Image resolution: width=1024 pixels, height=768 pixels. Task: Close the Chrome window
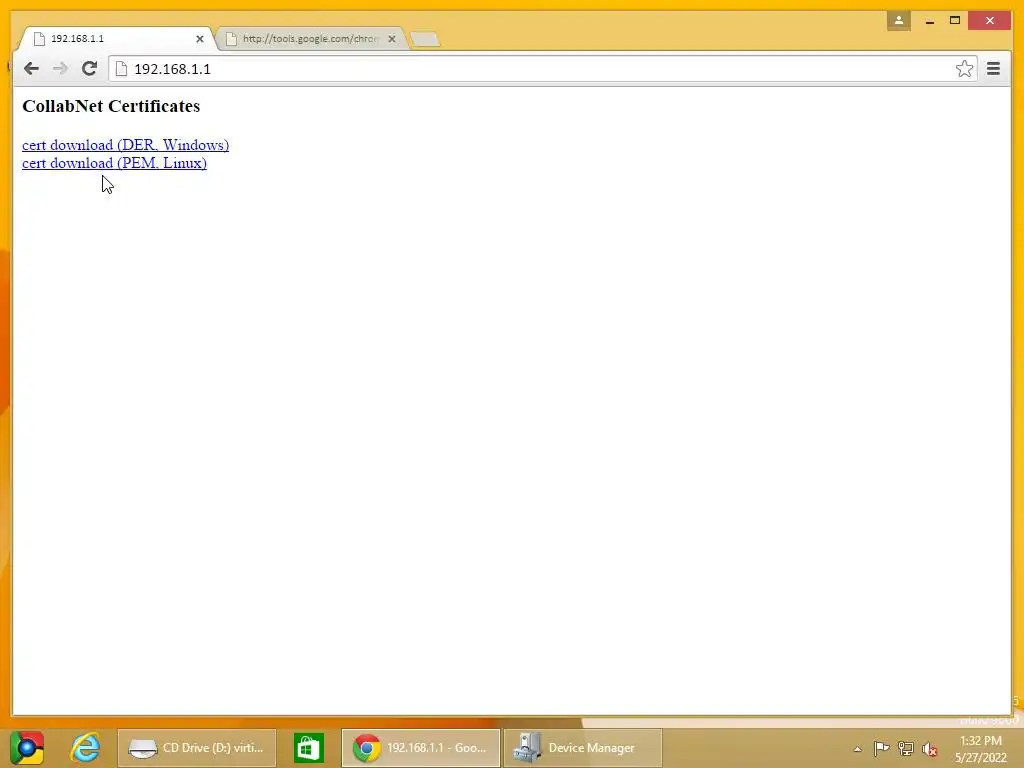coord(990,21)
